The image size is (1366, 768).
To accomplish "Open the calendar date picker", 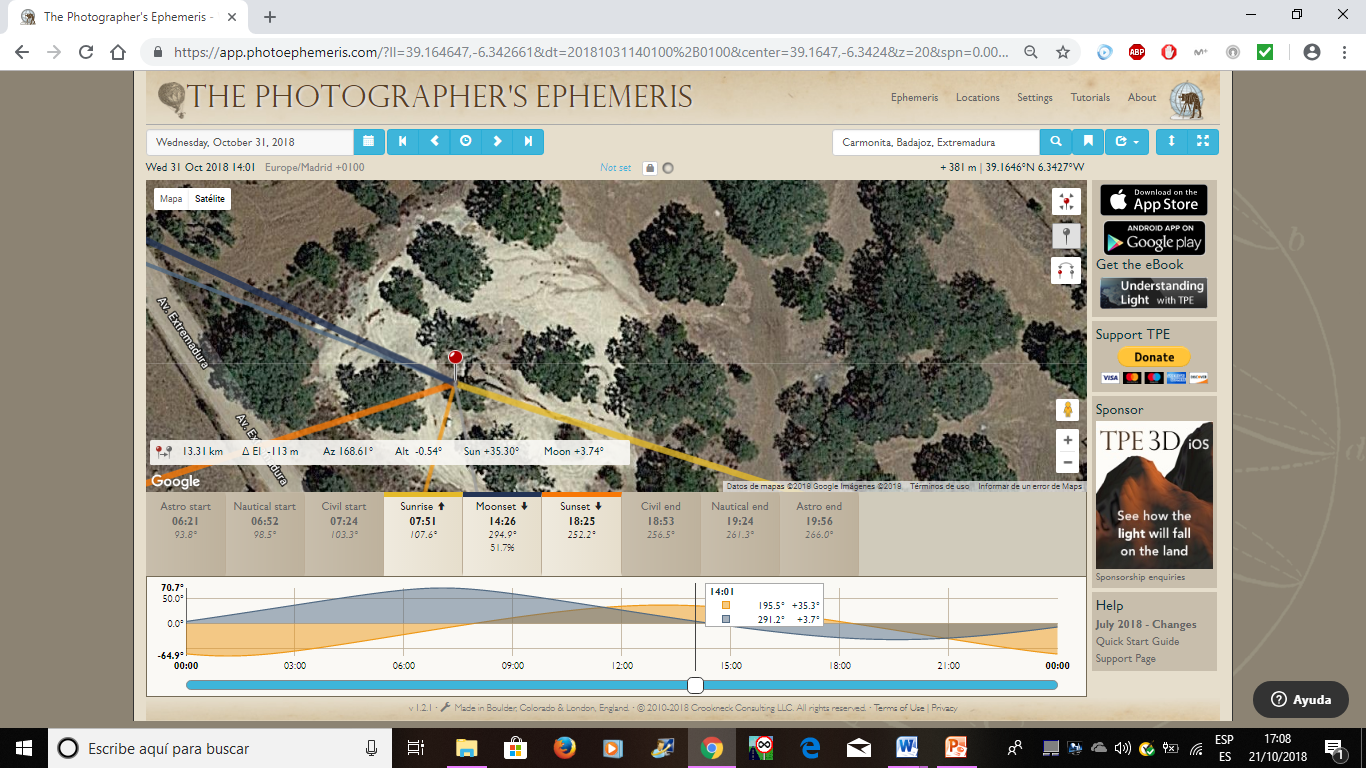I will coord(368,142).
